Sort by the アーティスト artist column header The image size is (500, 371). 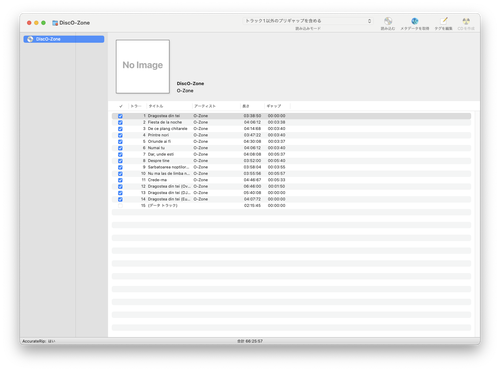tap(216, 106)
